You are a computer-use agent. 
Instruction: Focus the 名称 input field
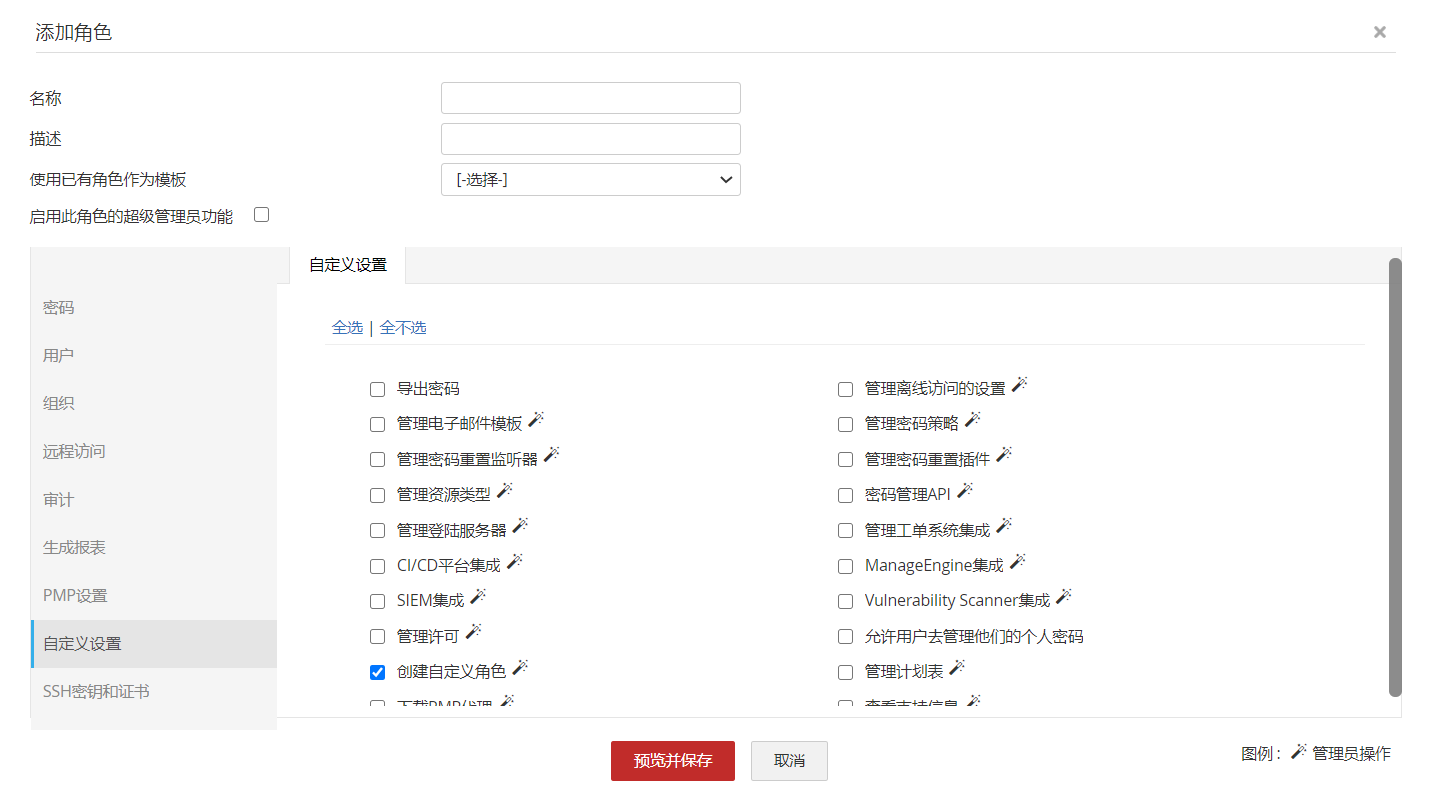pos(590,98)
